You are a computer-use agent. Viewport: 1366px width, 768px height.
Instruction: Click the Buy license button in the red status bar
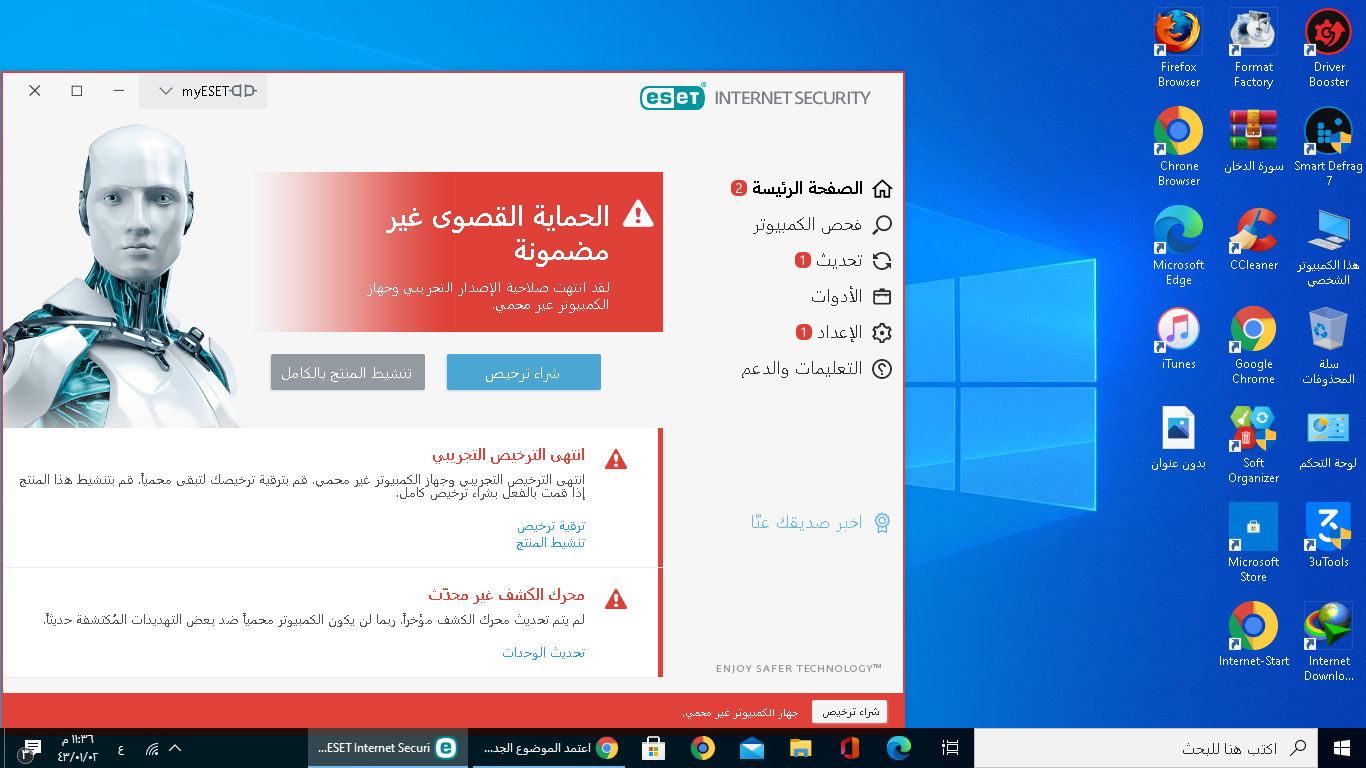point(849,711)
